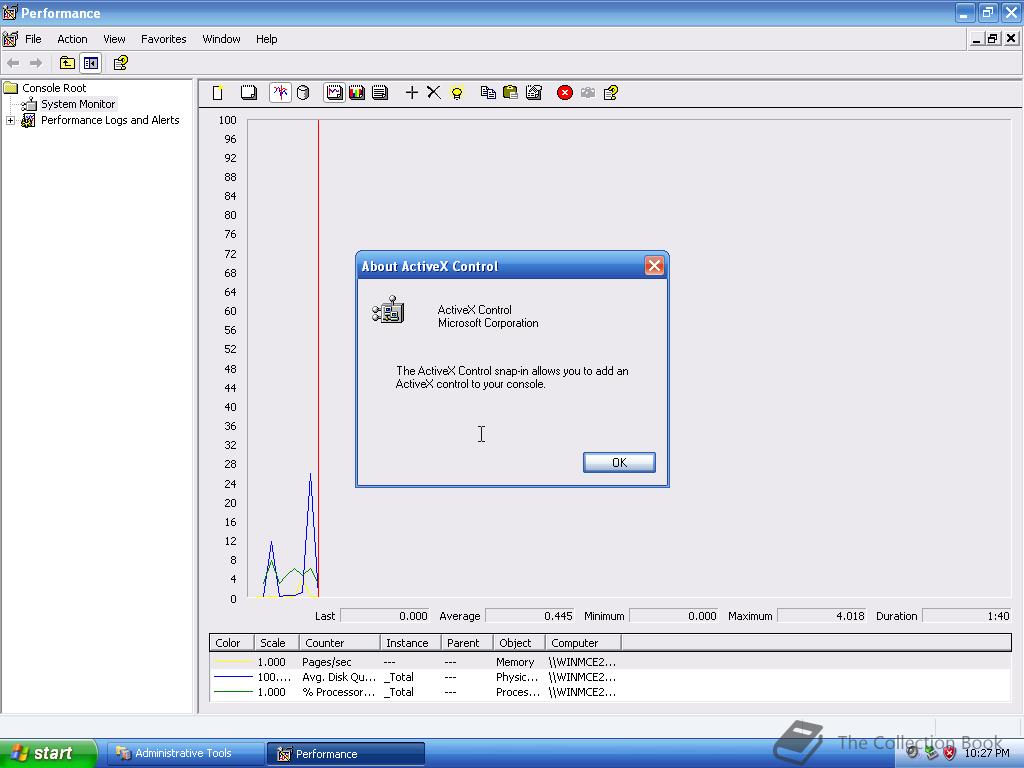Switch to View Report mode
The width and height of the screenshot is (1024, 768).
pos(380,93)
